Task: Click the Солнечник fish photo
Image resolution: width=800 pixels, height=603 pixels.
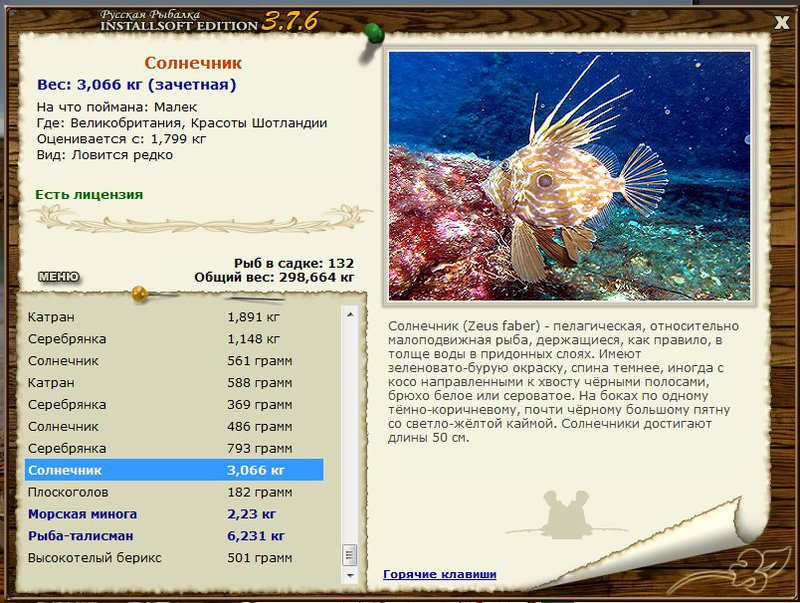Action: tap(569, 176)
